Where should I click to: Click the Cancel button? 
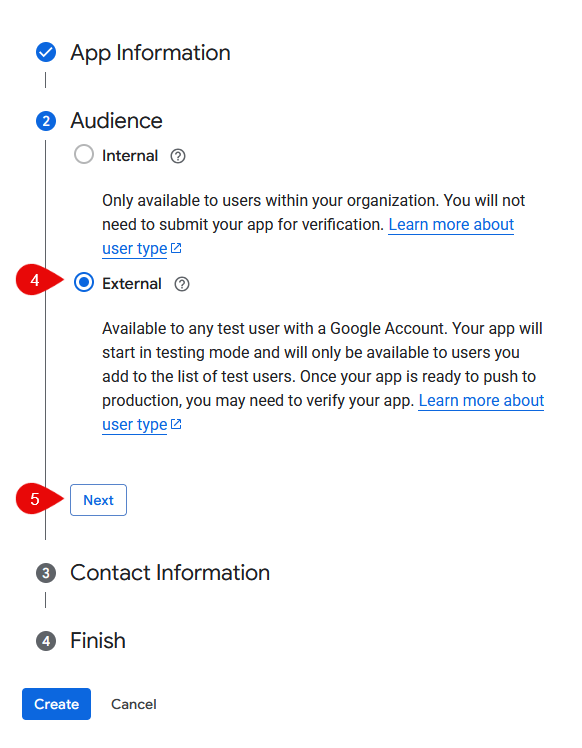(x=134, y=704)
